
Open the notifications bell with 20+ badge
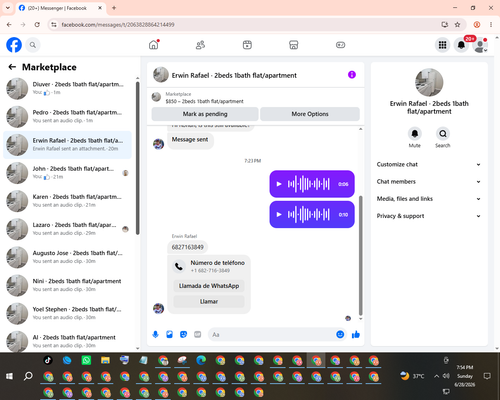(461, 45)
